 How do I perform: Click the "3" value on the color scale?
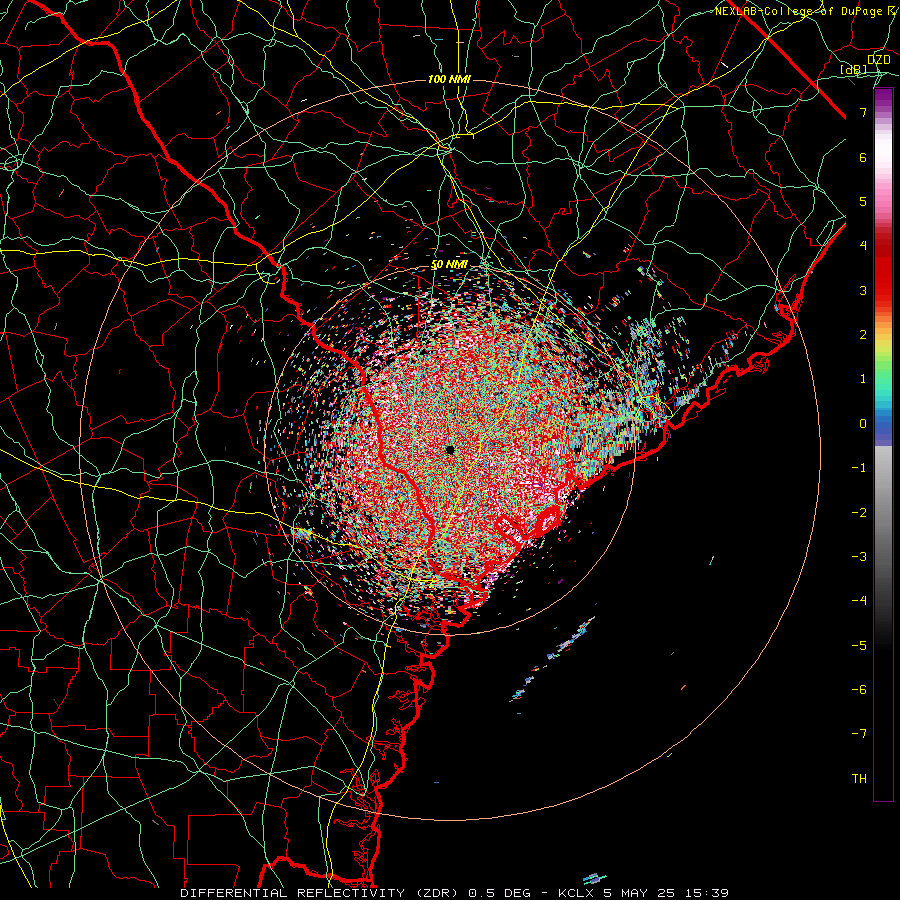863,290
